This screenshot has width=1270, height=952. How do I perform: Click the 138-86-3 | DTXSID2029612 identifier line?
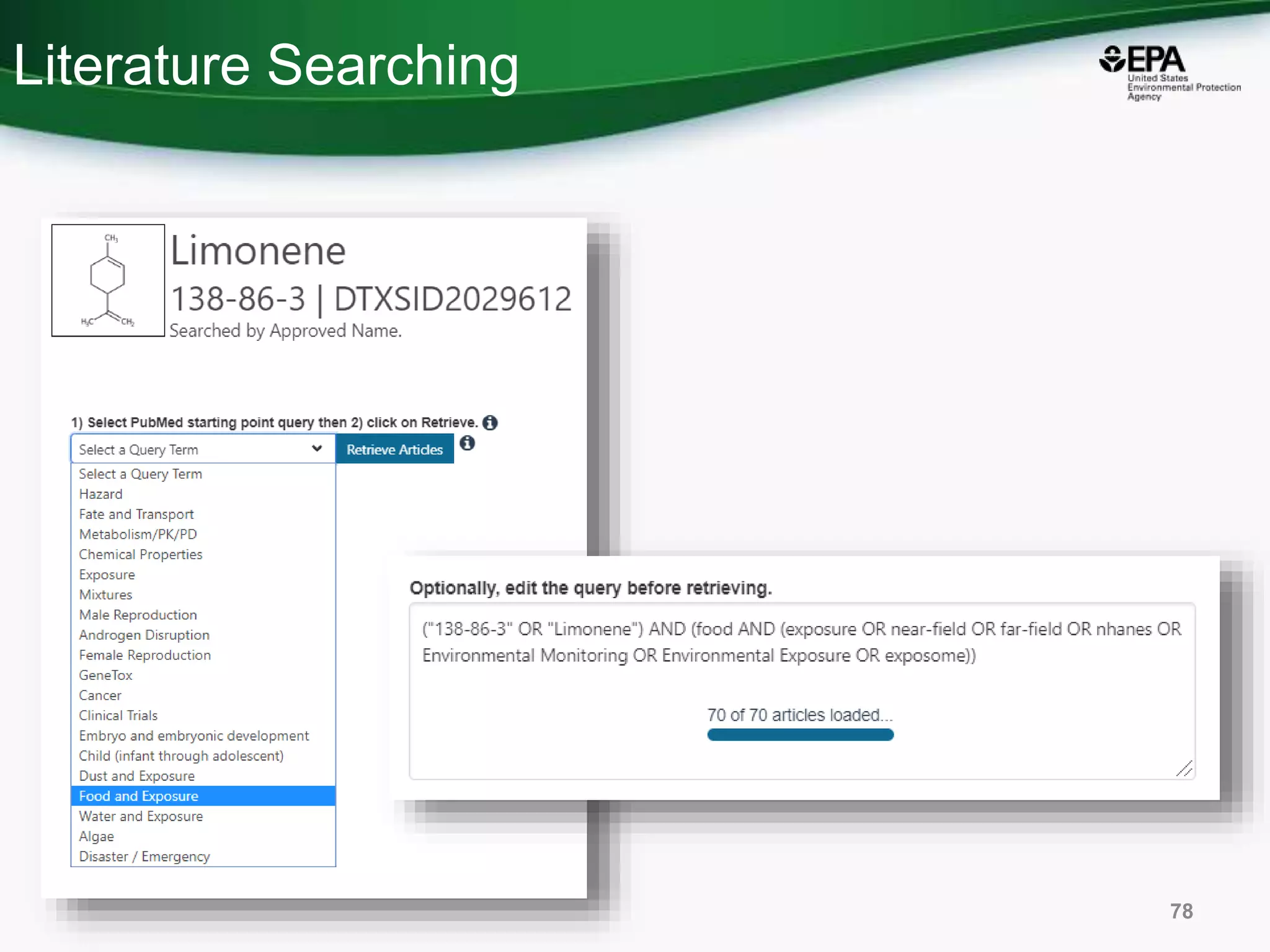[371, 299]
